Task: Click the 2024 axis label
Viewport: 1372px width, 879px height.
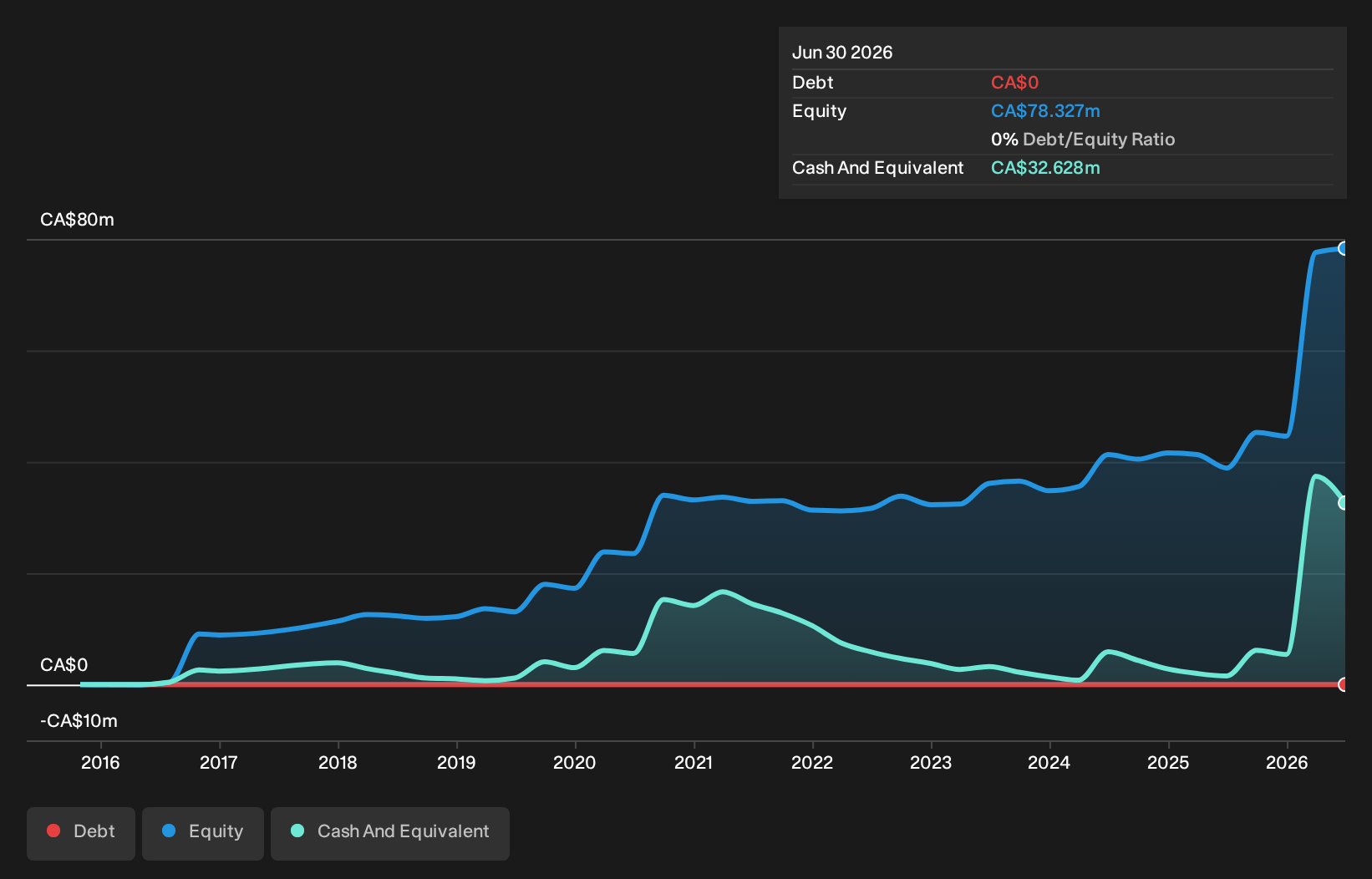Action: 1049,762
